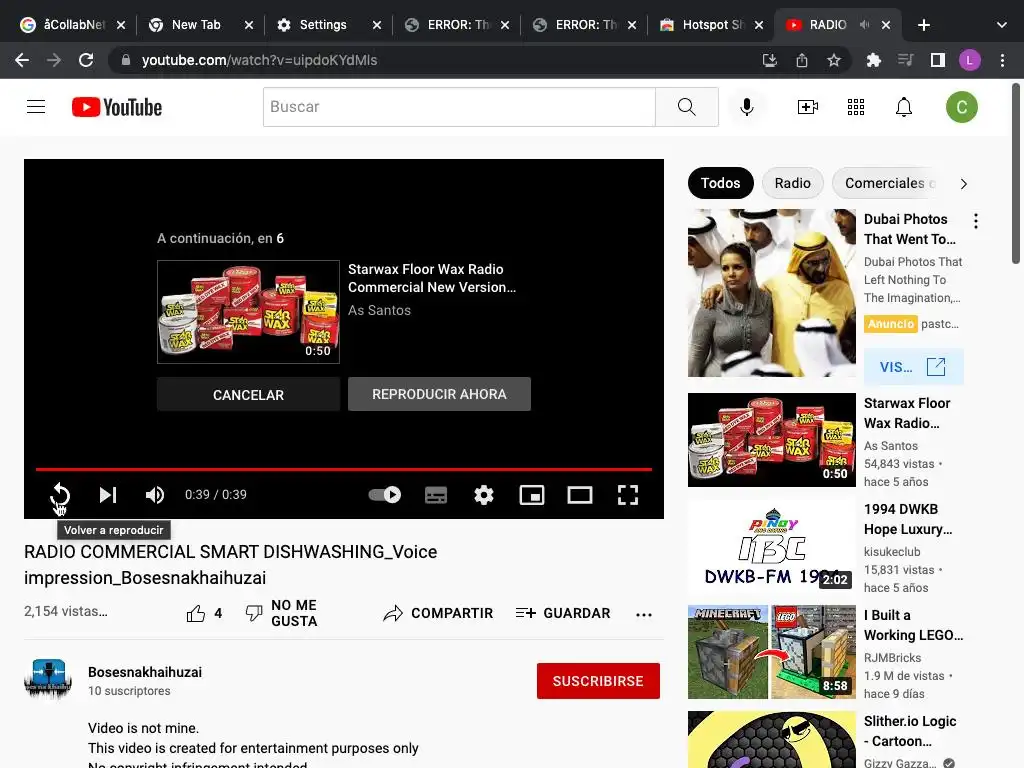Enable miniplayer mode icon

(x=532, y=495)
